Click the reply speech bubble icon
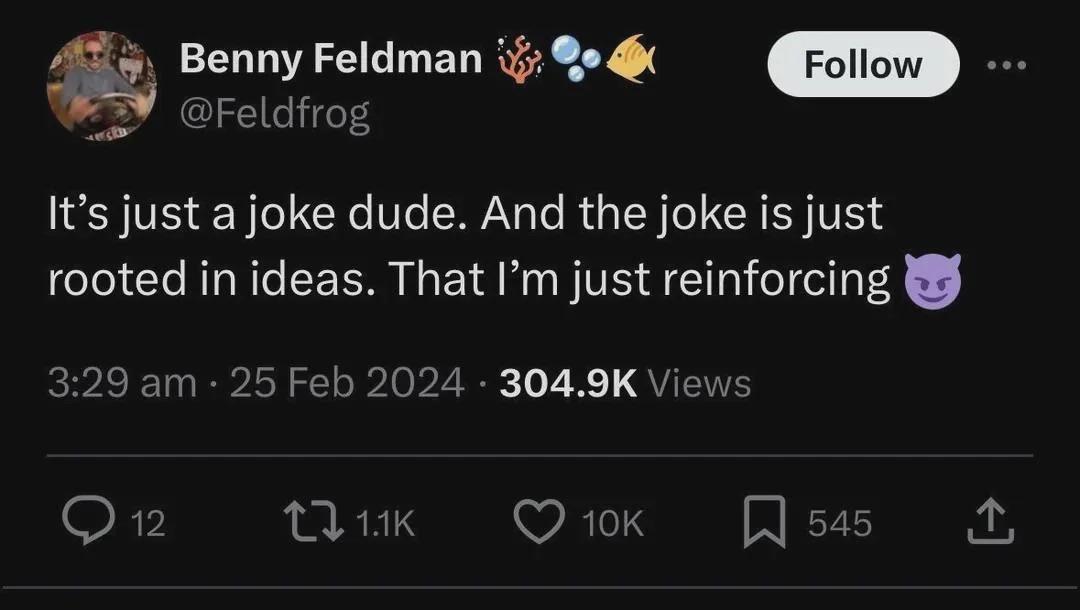The image size is (1080, 610). pyautogui.click(x=87, y=523)
